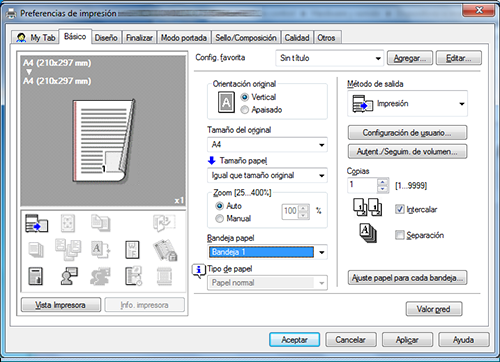Click the printer icon in the title bar
The height and width of the screenshot is (362, 500).
(11, 14)
